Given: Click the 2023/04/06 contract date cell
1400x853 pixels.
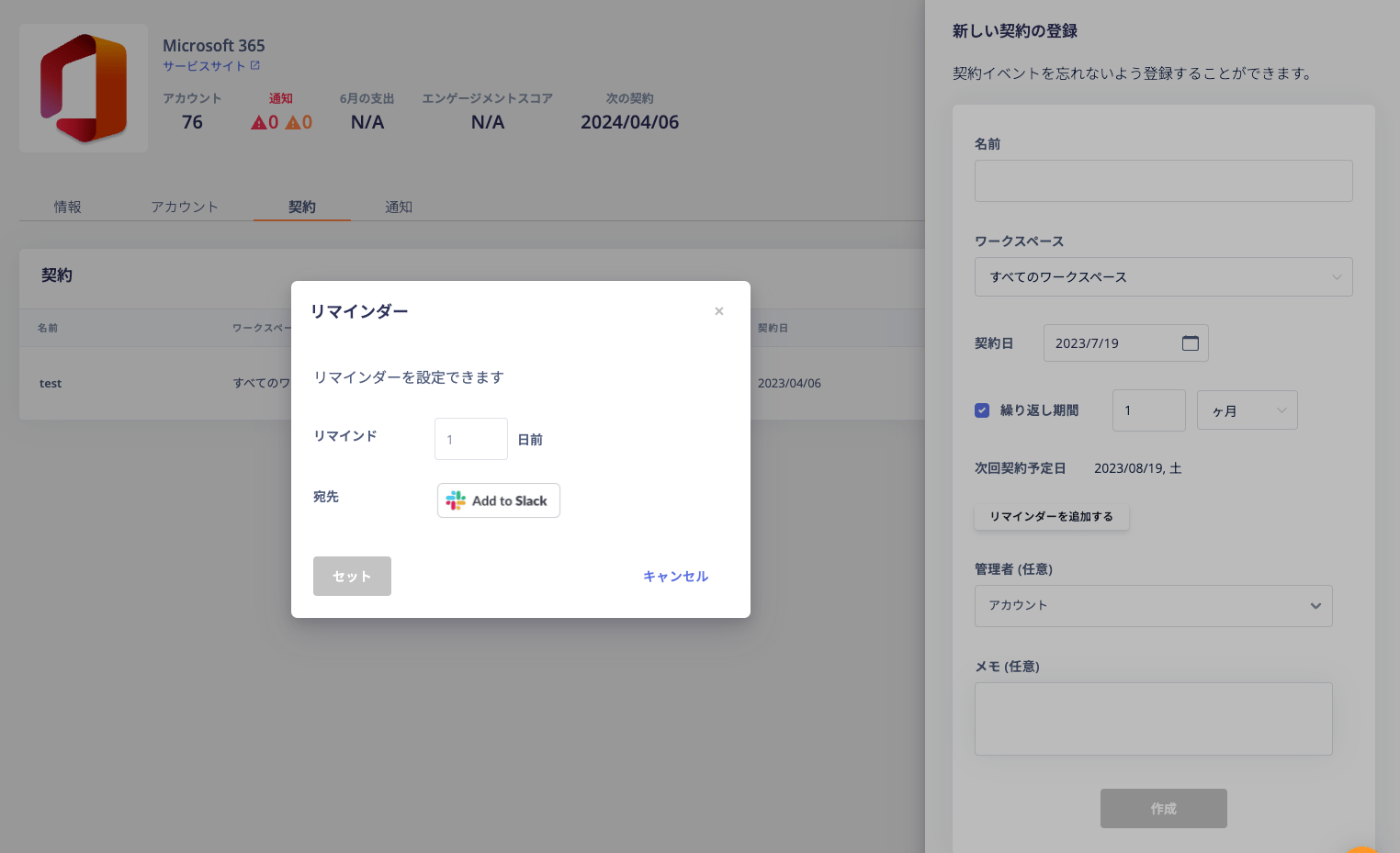Looking at the screenshot, I should pos(789,383).
